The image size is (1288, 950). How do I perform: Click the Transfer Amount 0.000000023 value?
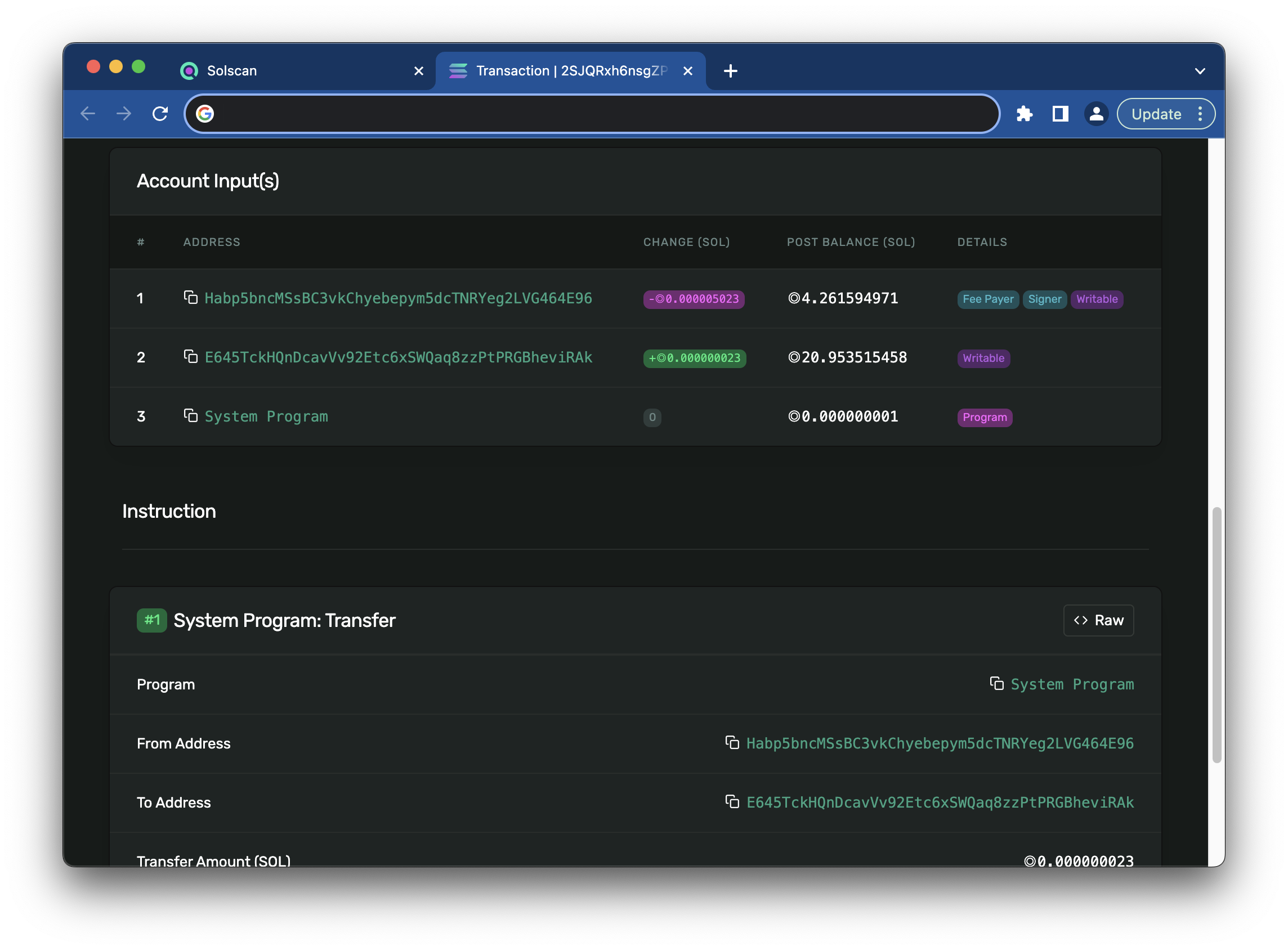tap(1080, 861)
